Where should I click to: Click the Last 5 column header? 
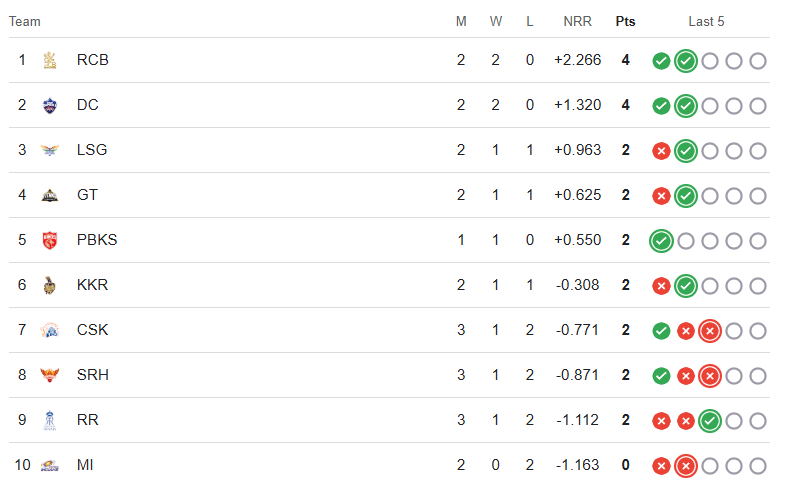pos(706,21)
